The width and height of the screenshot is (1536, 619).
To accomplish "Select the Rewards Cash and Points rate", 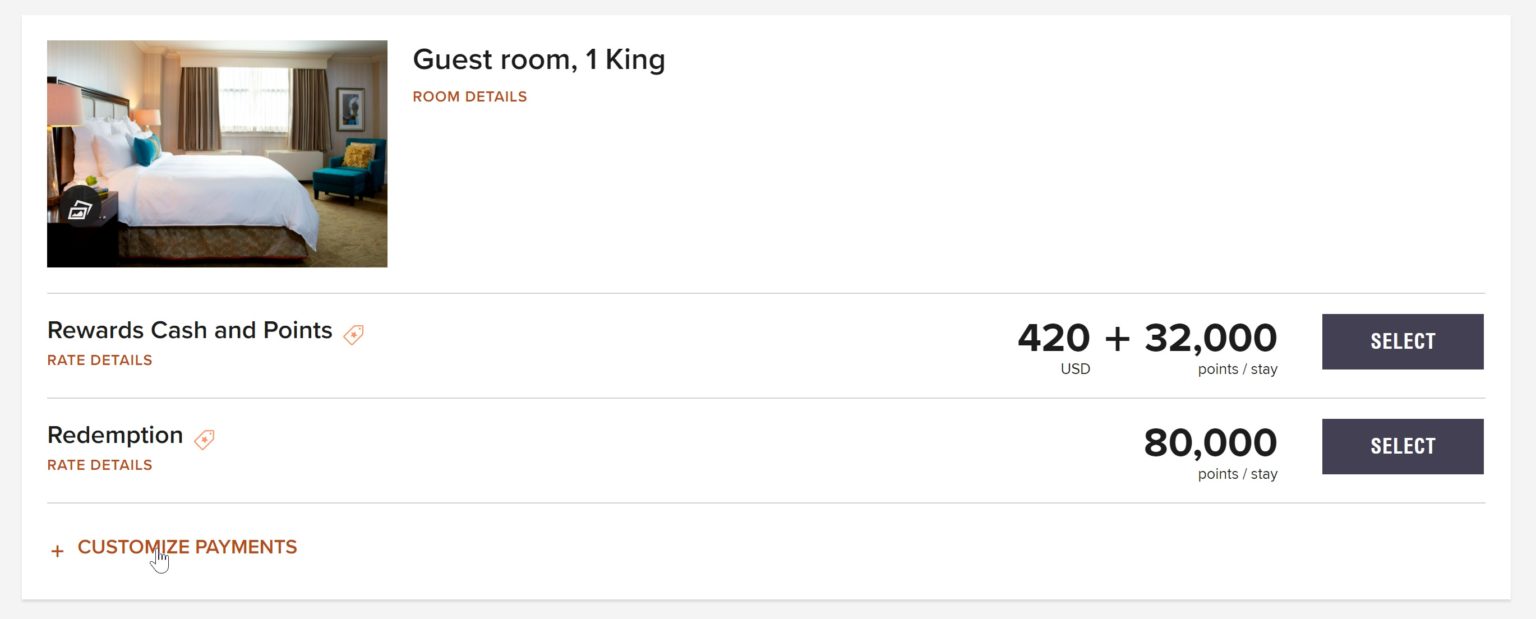I will [1402, 341].
